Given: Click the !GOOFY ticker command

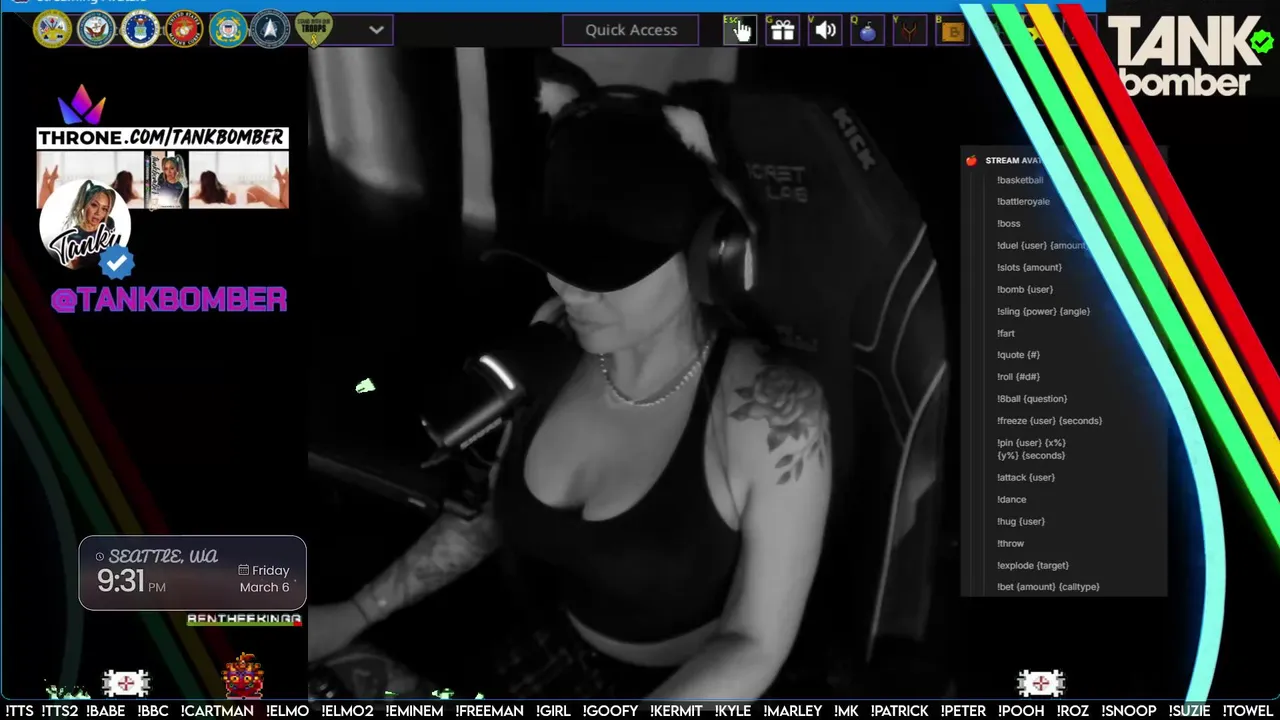Looking at the screenshot, I should 610,711.
